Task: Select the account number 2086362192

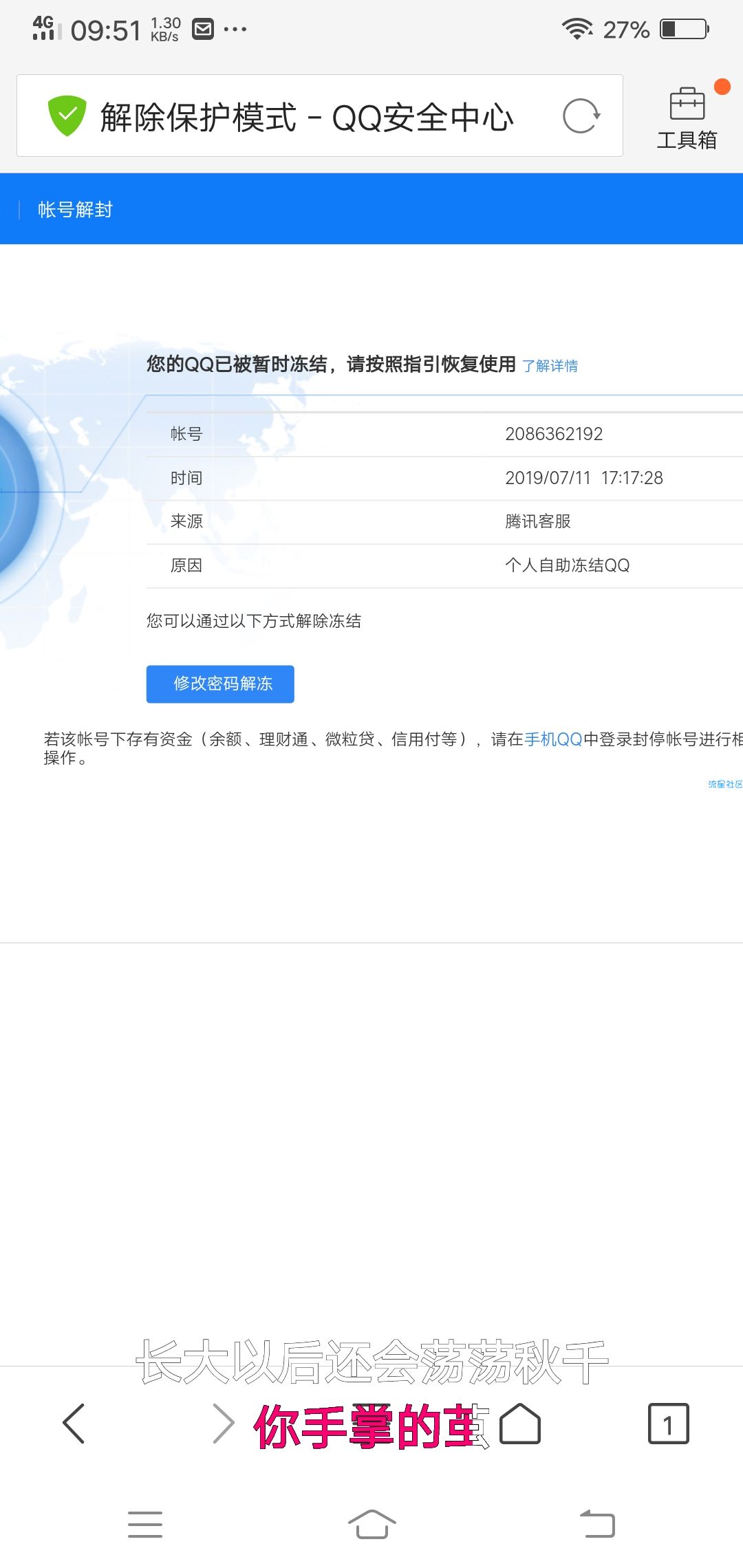Action: point(554,434)
